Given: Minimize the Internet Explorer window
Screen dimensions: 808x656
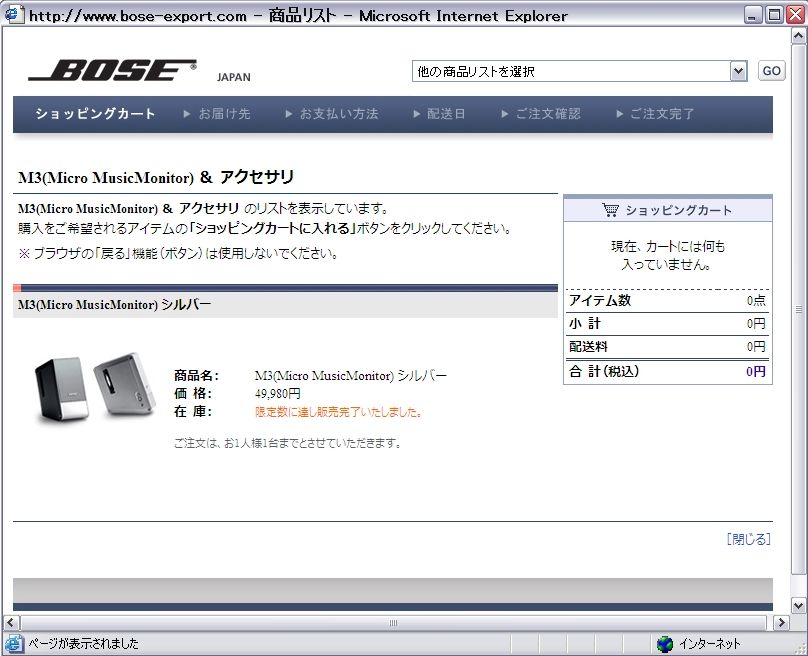Looking at the screenshot, I should click(x=753, y=14).
